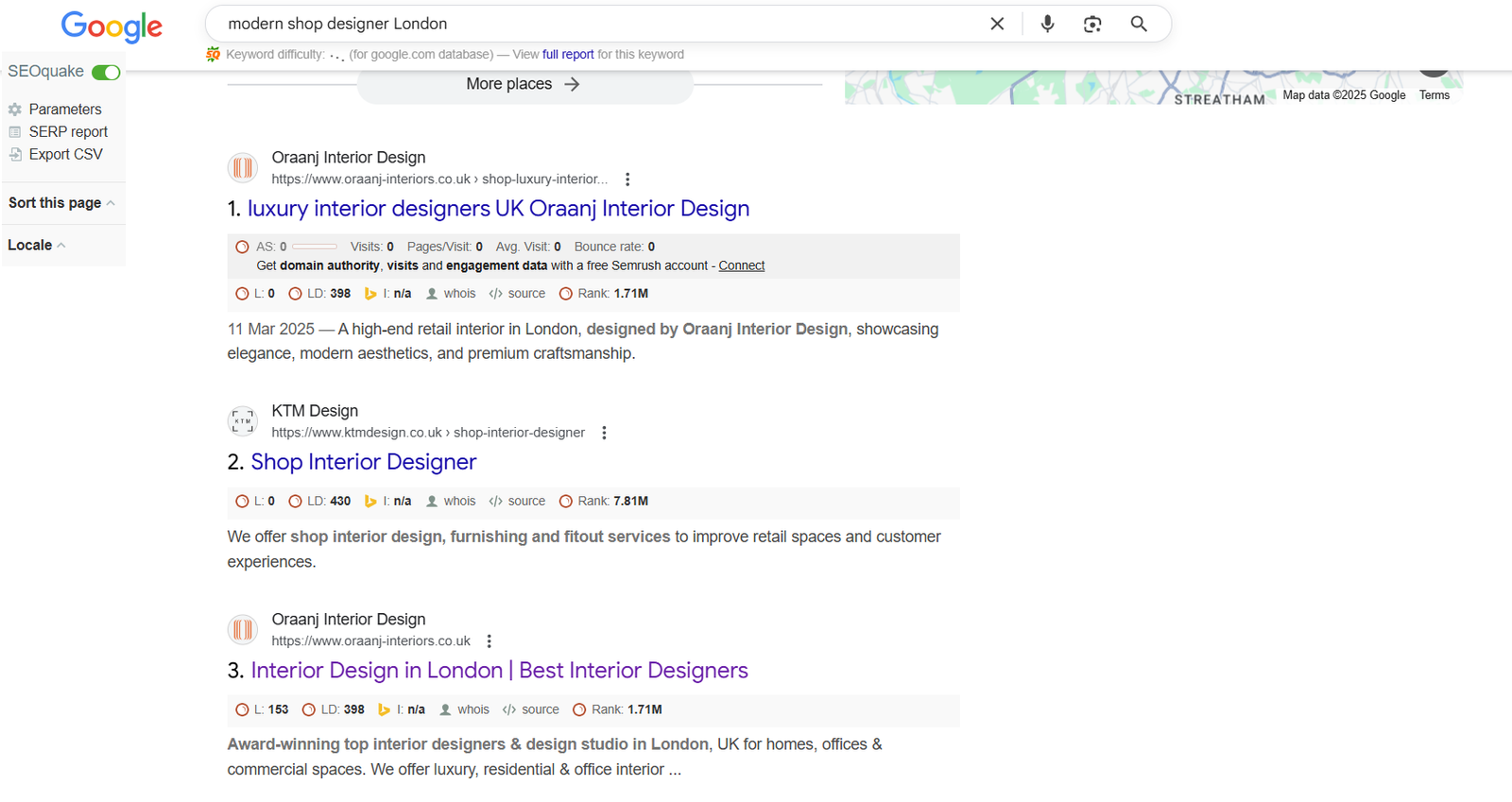
Task: Start voice search with the microphone icon
Action: [1047, 24]
